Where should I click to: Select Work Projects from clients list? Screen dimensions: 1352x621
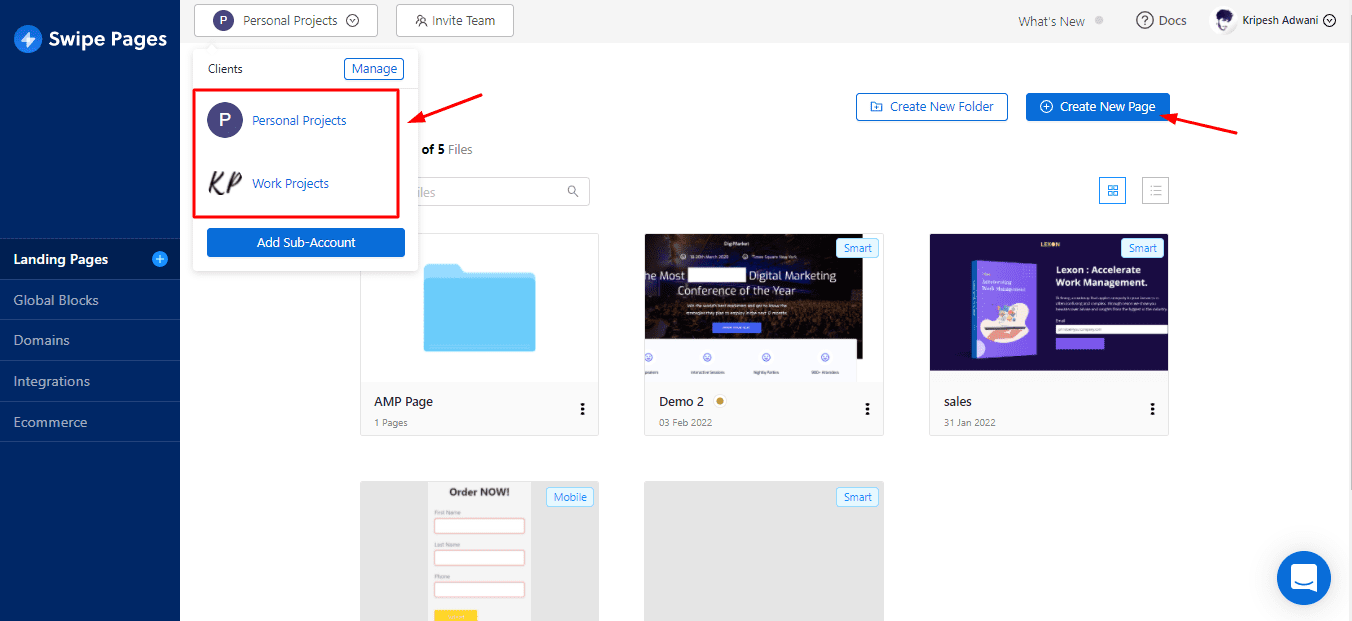pyautogui.click(x=290, y=183)
